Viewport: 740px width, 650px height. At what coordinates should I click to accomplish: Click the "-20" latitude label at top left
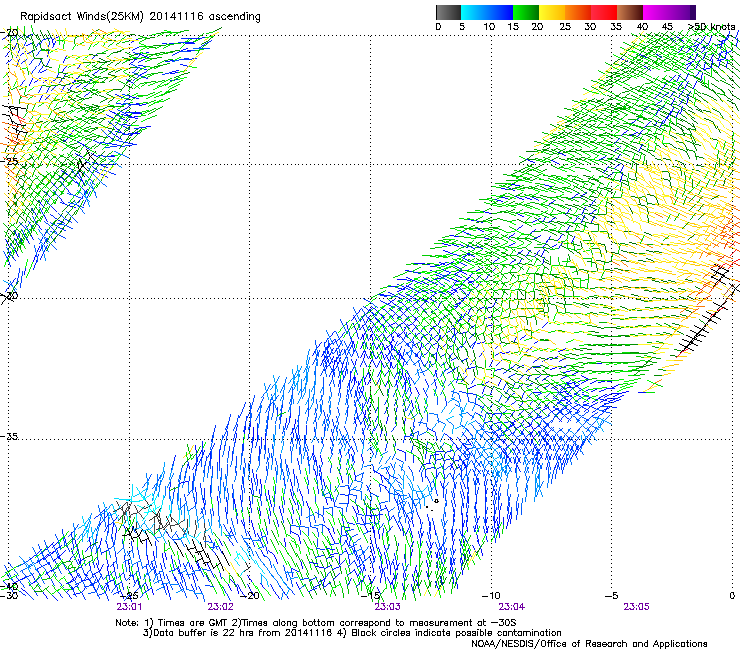point(9,33)
